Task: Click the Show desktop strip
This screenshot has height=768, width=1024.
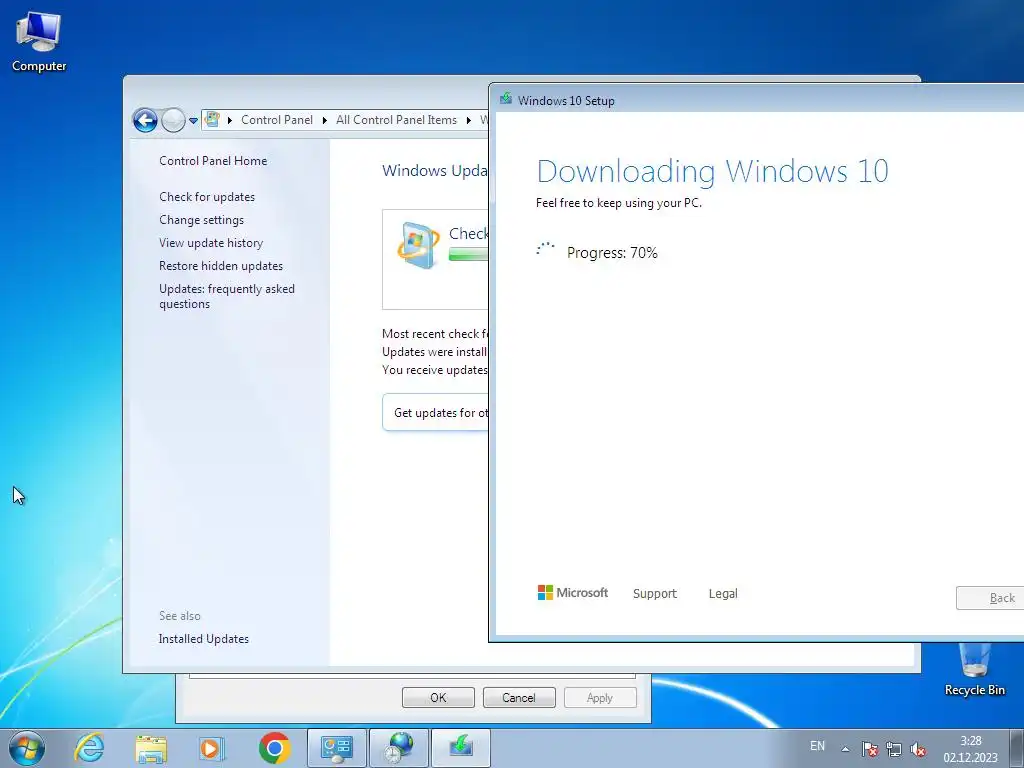Action: pos(1017,748)
